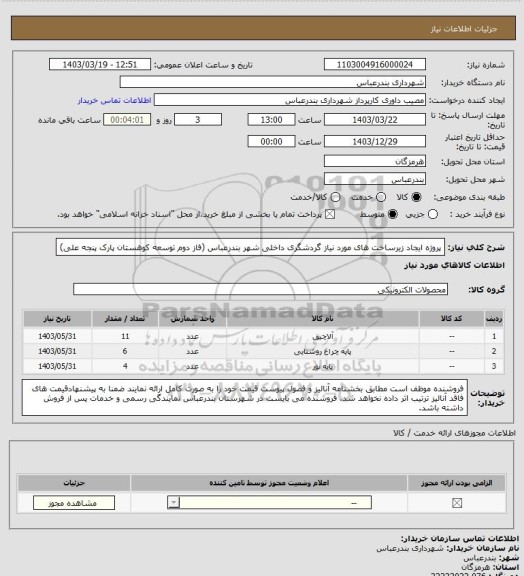The width and height of the screenshot is (524, 576).
Task: Click the توضیحات خریدار text box
Action: click(245, 398)
